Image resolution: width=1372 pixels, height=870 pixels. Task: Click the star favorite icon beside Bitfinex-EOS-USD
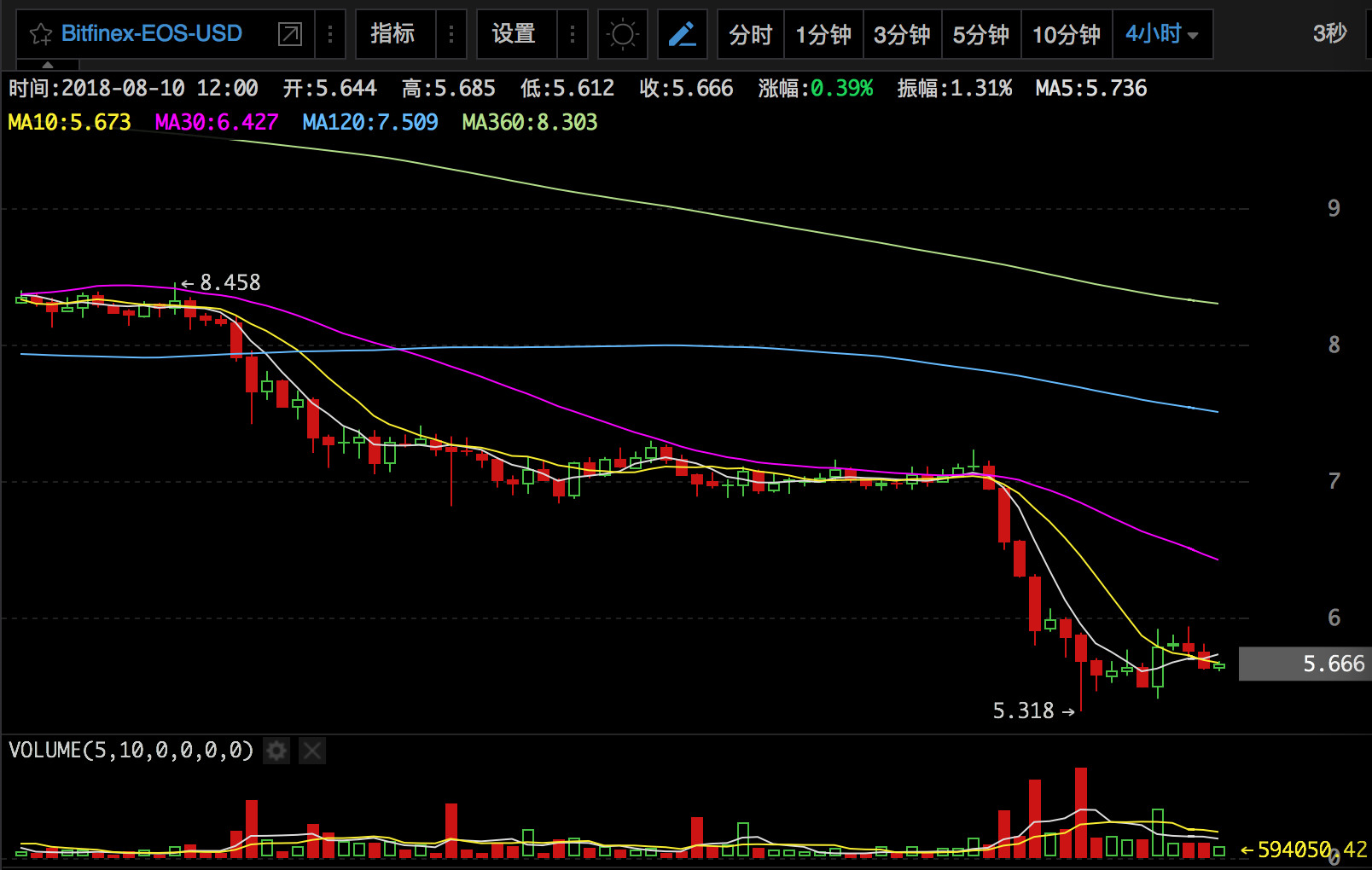click(x=40, y=34)
